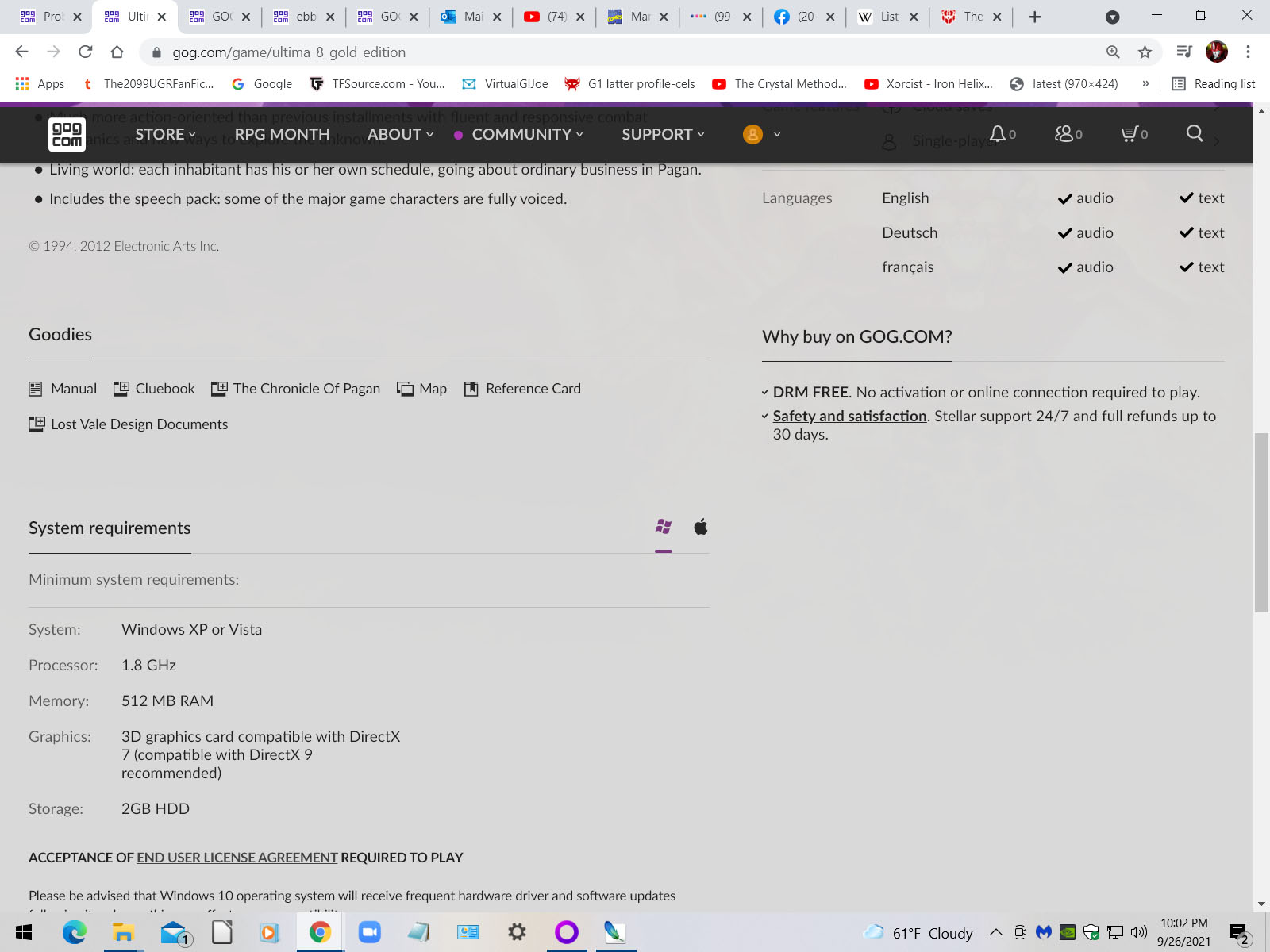
Task: Close the ebb browser tab
Action: point(330,17)
